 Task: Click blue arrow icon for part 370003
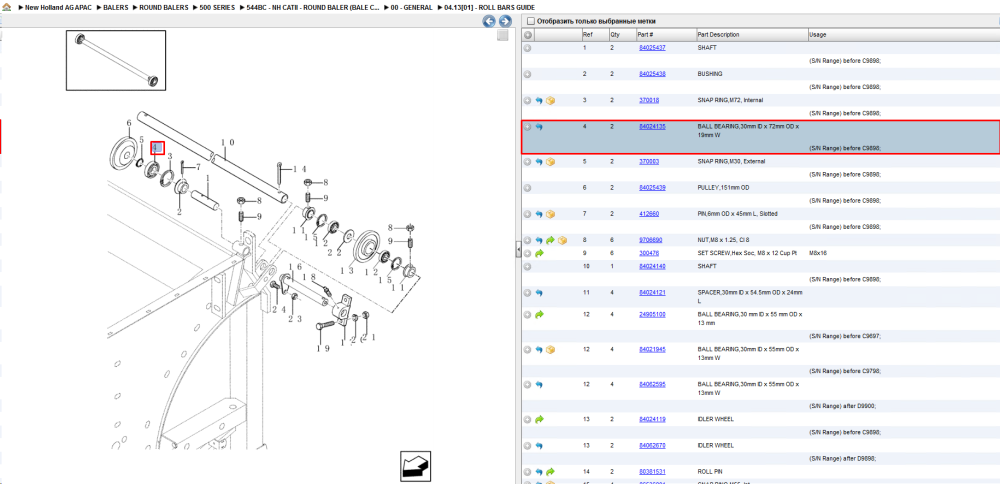click(539, 161)
